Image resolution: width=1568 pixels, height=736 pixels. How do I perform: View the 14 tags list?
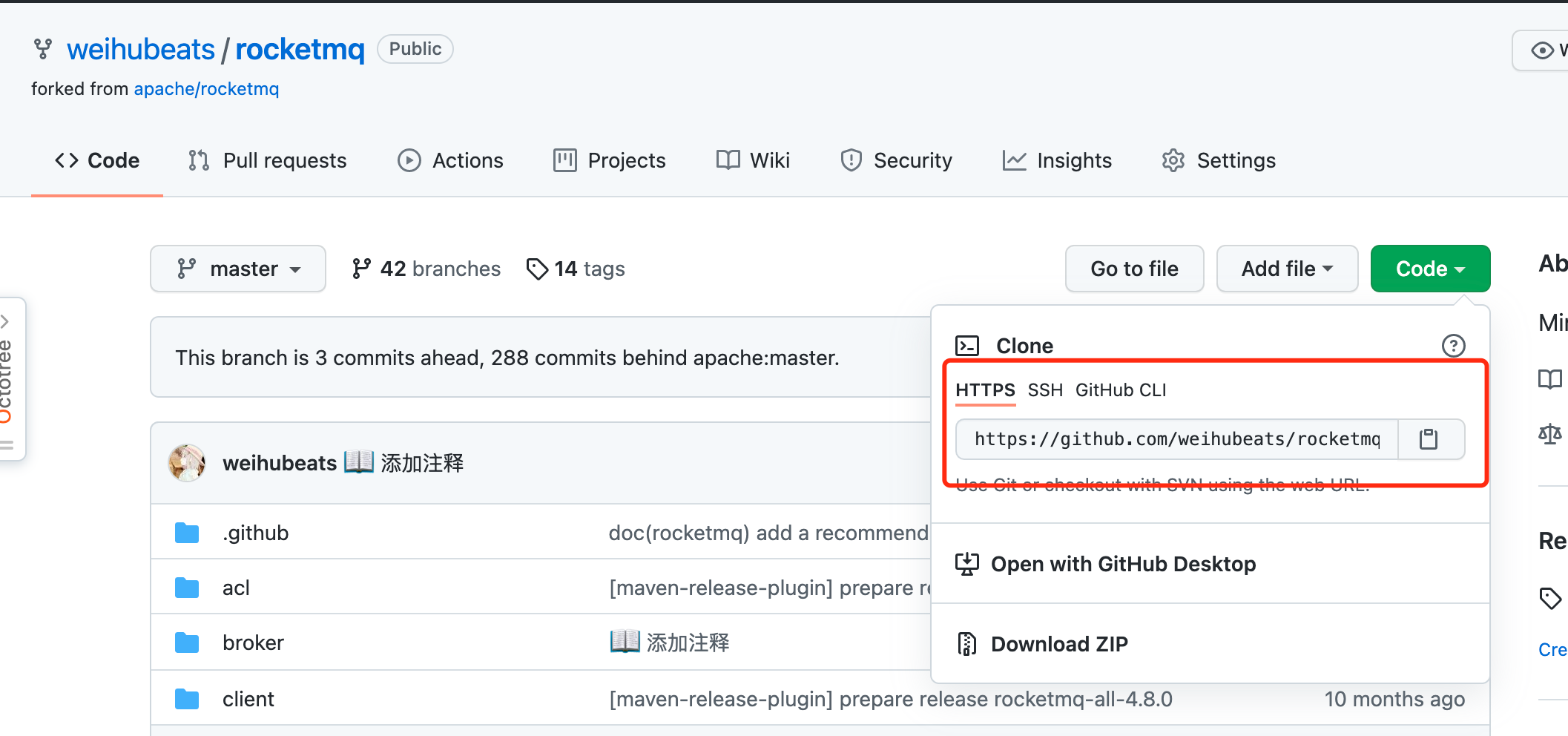(x=575, y=269)
